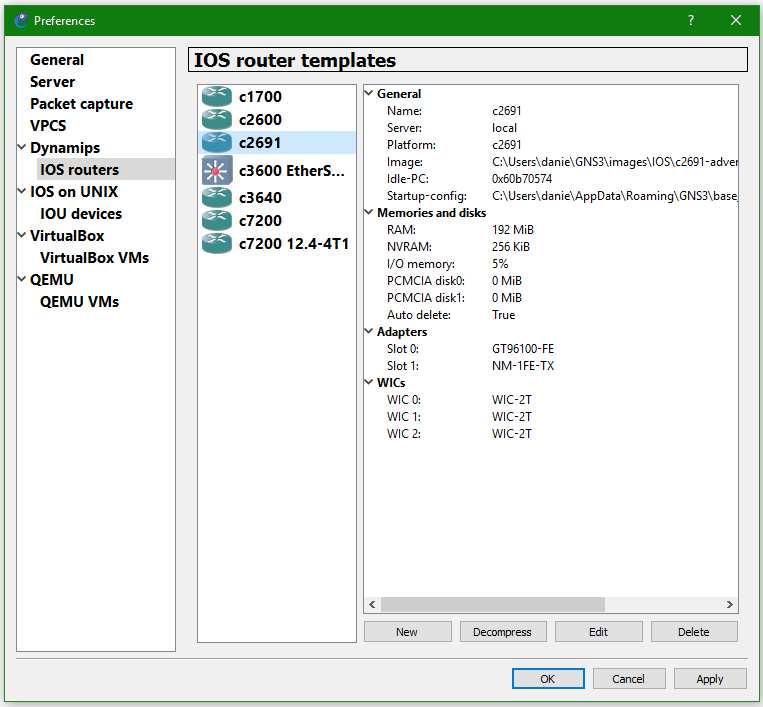Open the VPCS preferences page

click(48, 126)
